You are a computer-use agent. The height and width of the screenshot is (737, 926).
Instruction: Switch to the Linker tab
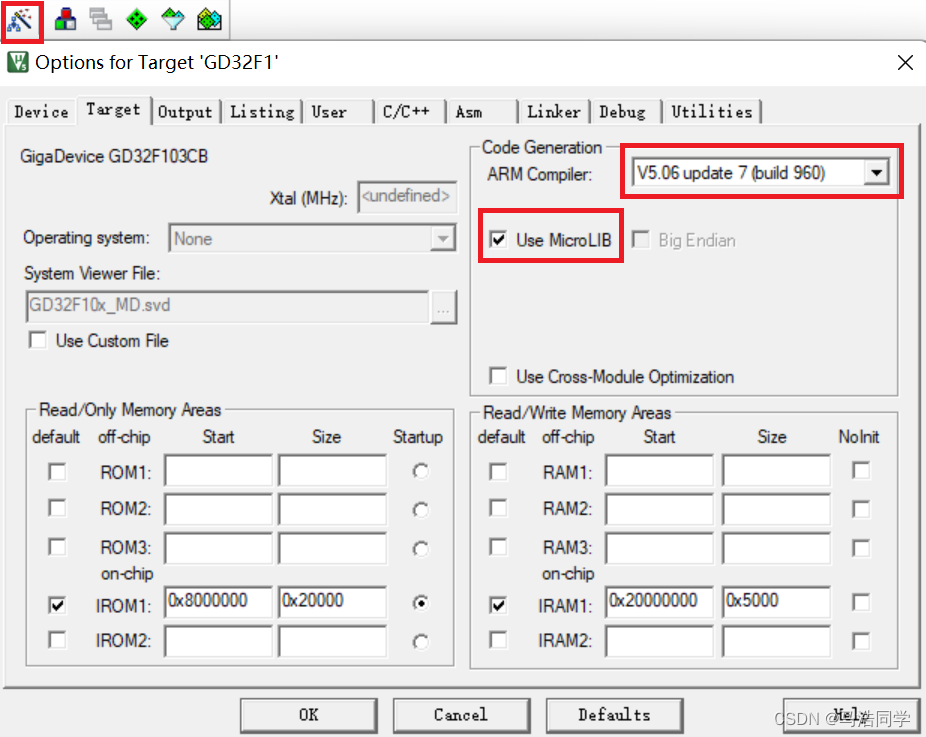tap(554, 112)
